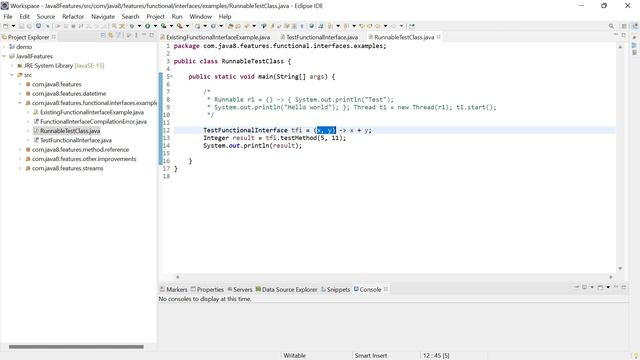Open the Coverage dropdown arrow

(x=171, y=26)
